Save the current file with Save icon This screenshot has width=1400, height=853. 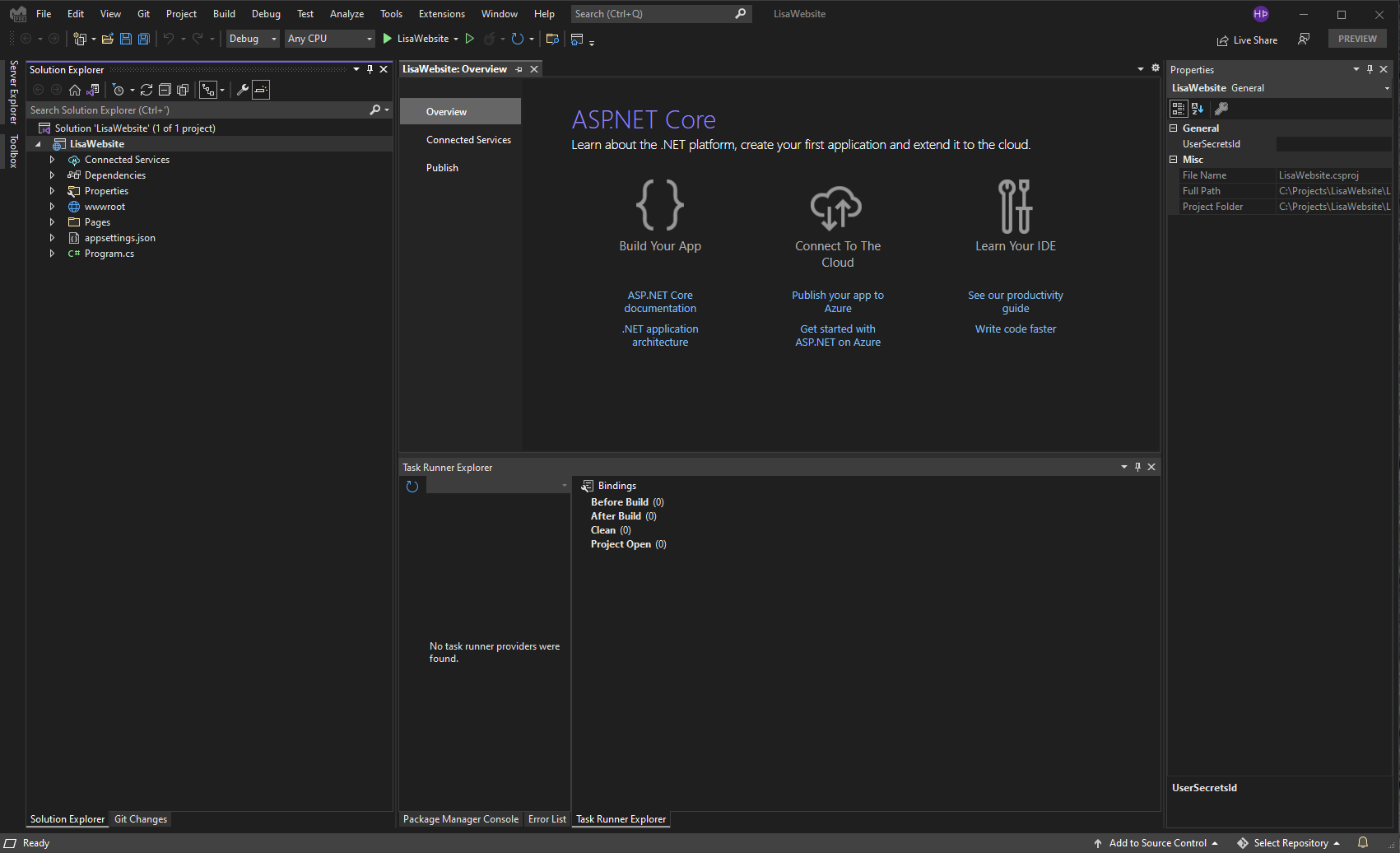click(126, 39)
